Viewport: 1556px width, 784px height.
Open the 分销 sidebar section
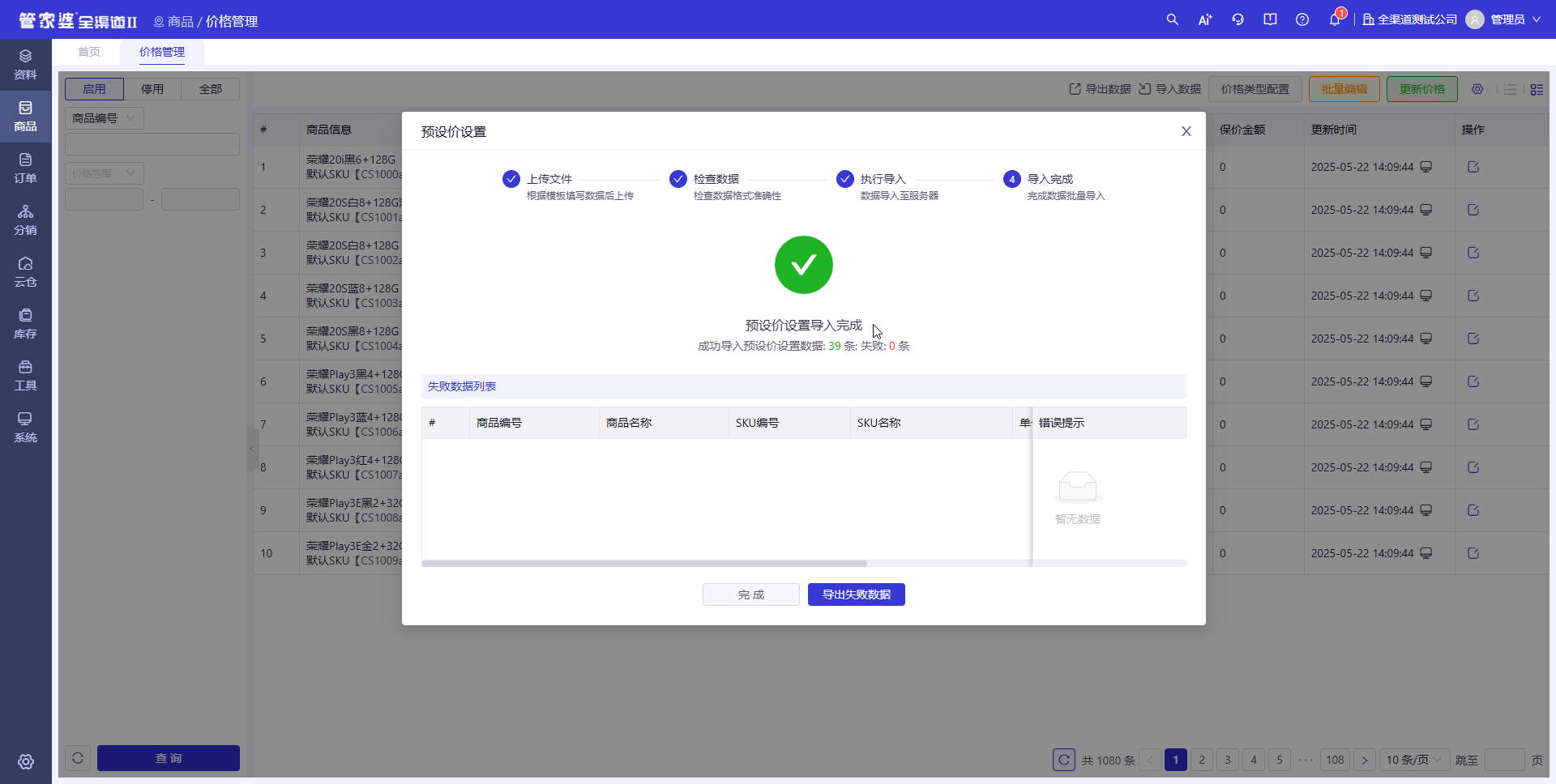pyautogui.click(x=25, y=220)
